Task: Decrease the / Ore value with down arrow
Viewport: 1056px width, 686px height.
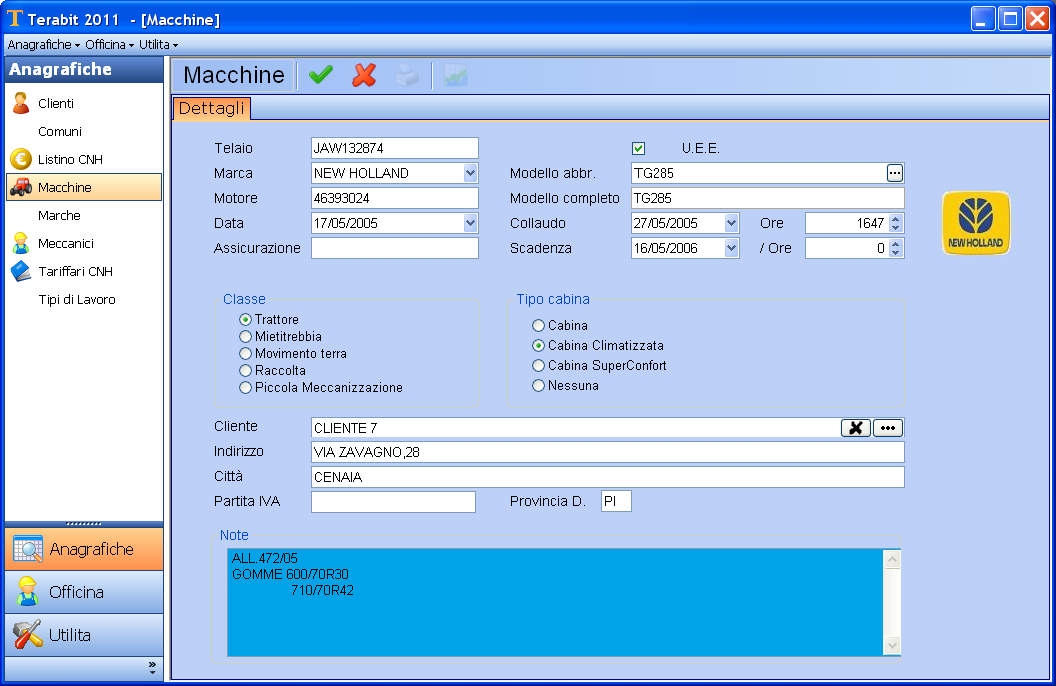Action: point(895,252)
